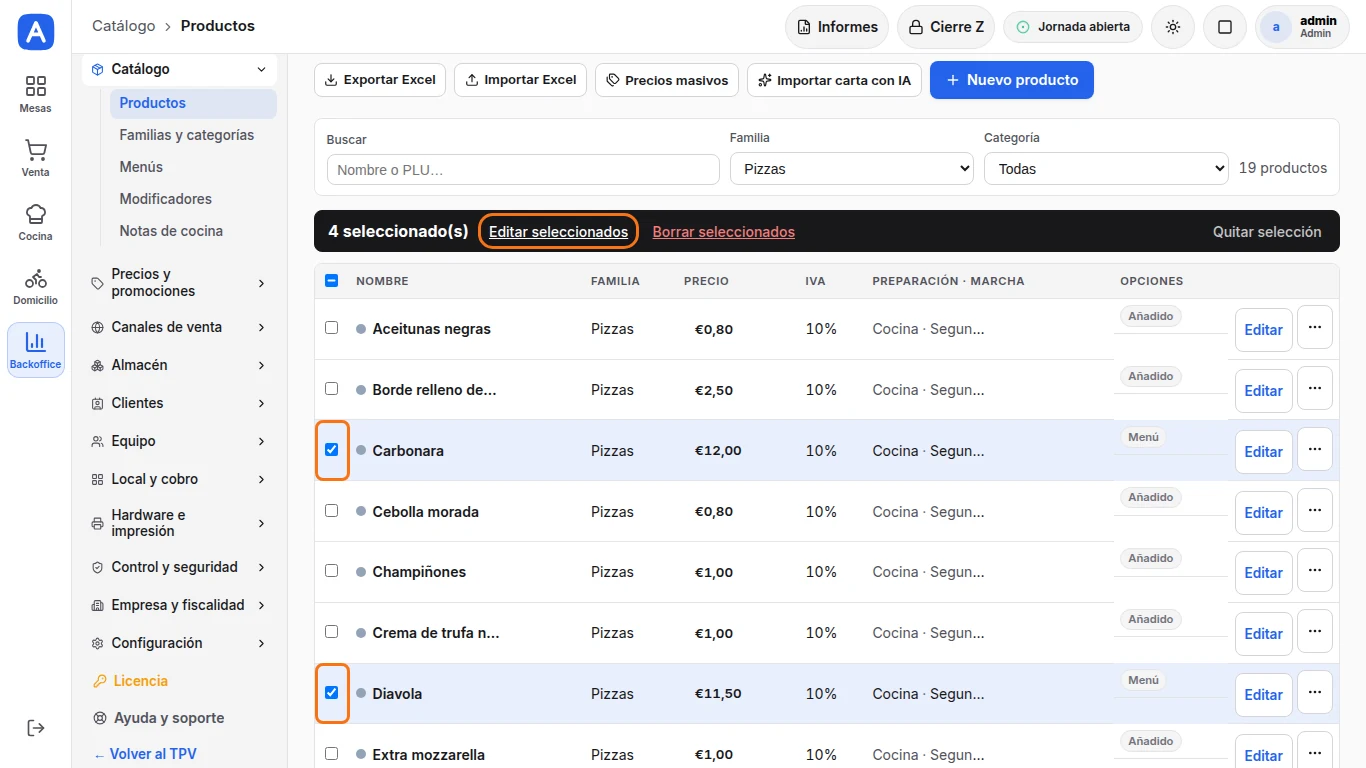Viewport: 1366px width, 768px height.
Task: Expand the Almacén section
Action: pyautogui.click(x=180, y=365)
